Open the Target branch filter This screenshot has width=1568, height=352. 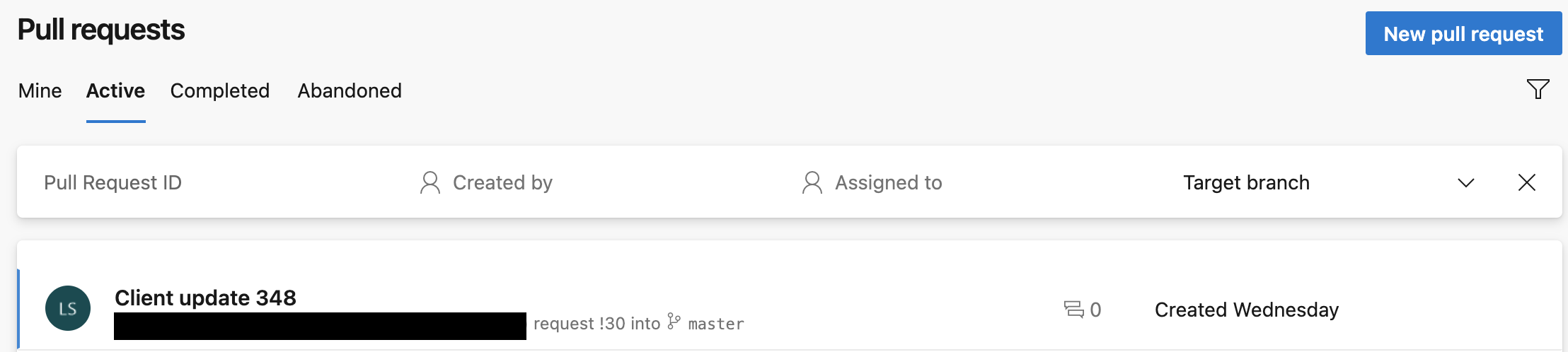coord(1246,182)
